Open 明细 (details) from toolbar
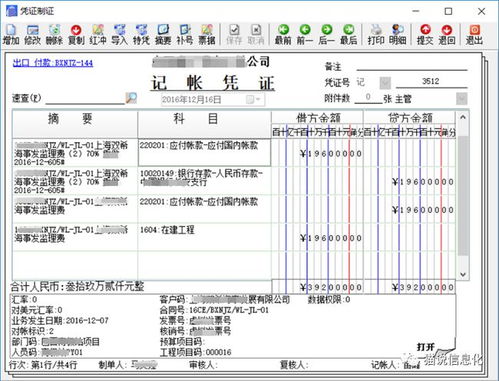This screenshot has width=499, height=381. pyautogui.click(x=398, y=35)
